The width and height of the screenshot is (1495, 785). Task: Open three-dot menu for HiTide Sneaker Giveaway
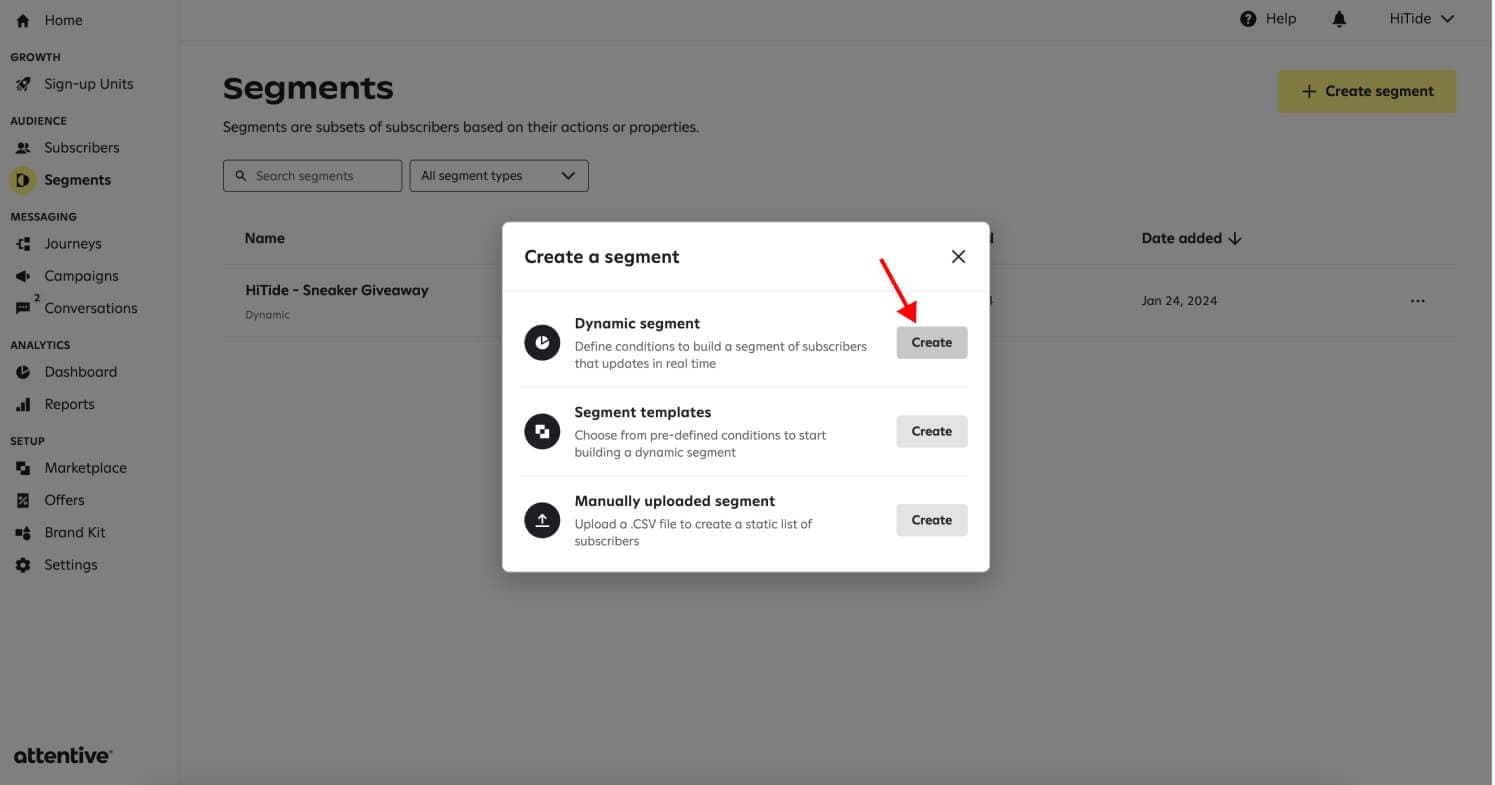pos(1417,301)
